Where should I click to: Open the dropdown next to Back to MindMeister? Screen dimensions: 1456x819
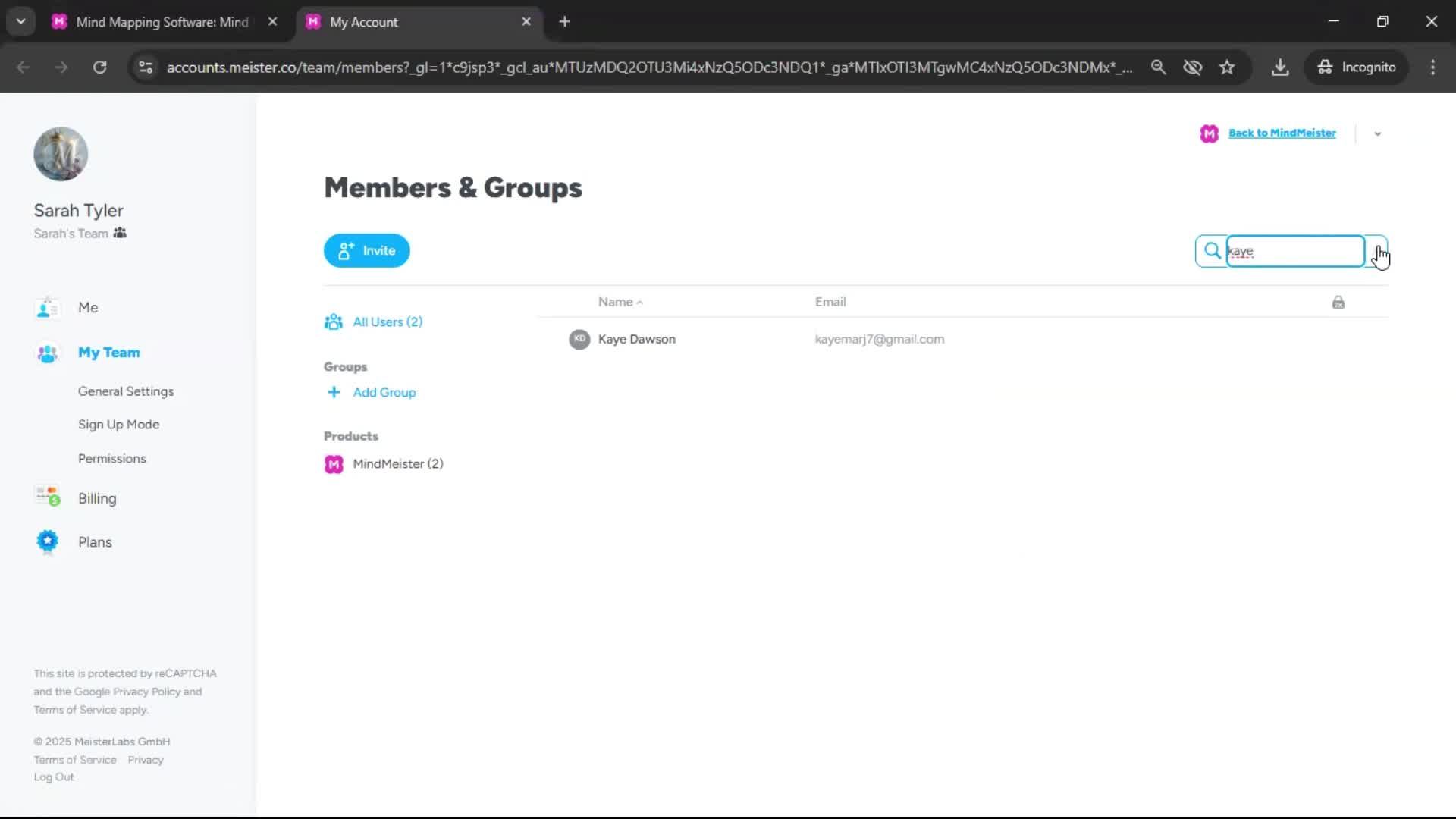pos(1377,133)
